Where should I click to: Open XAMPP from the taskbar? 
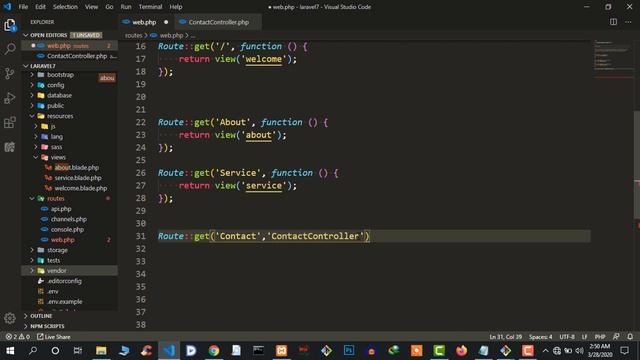point(281,351)
